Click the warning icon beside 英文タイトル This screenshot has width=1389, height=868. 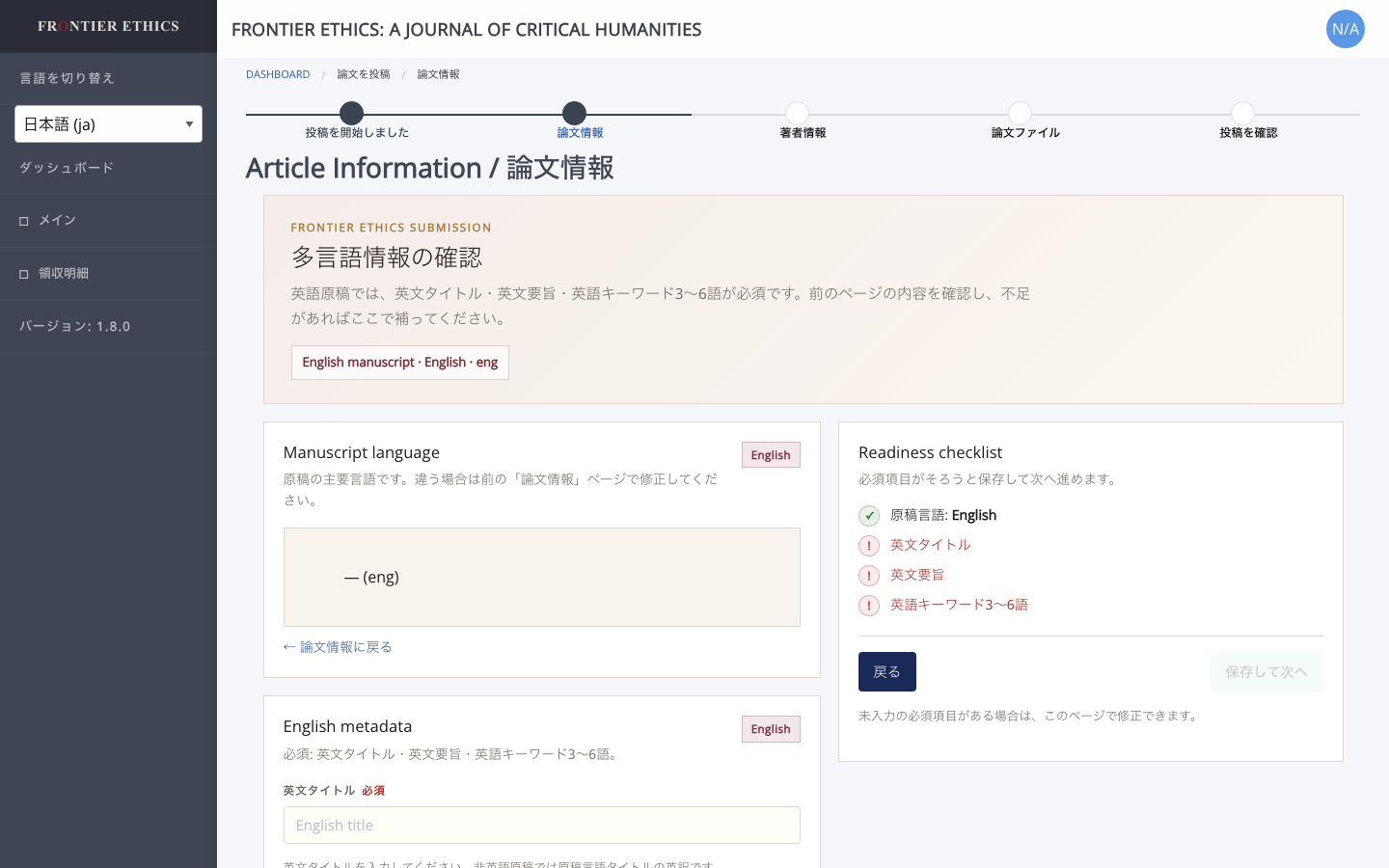pos(869,546)
